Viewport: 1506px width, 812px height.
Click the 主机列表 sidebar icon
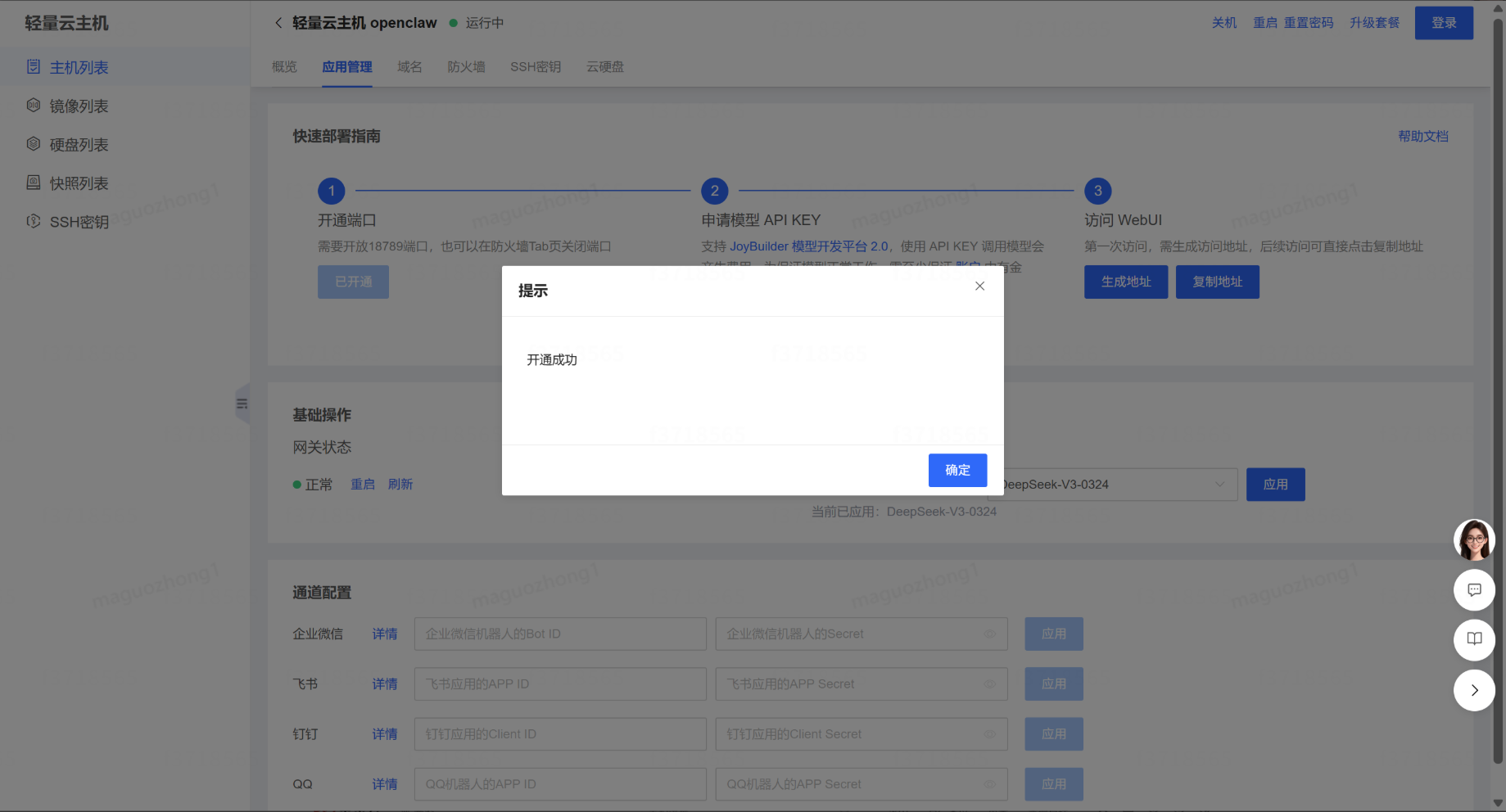34,67
